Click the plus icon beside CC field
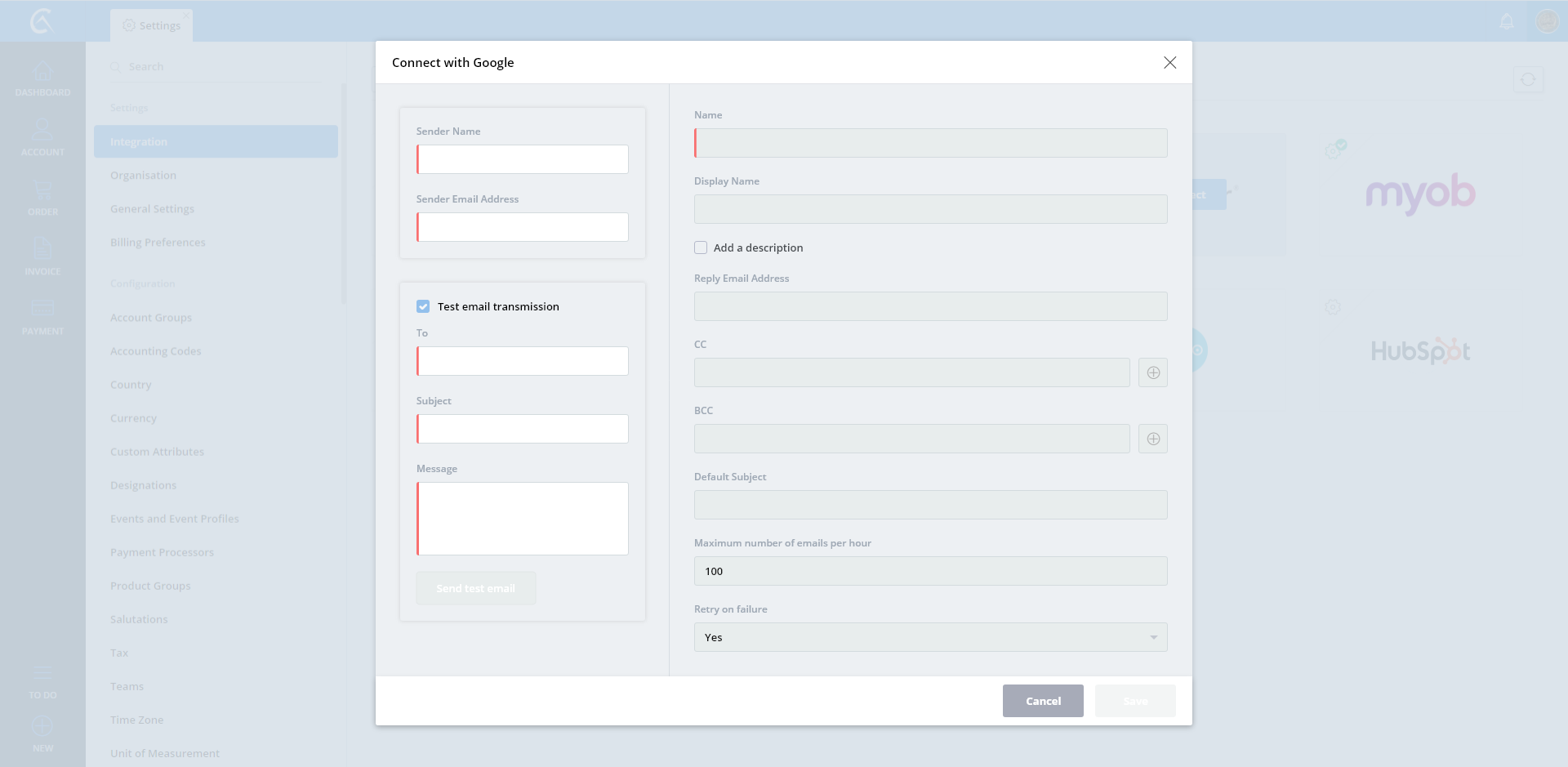The image size is (1568, 767). tap(1152, 372)
